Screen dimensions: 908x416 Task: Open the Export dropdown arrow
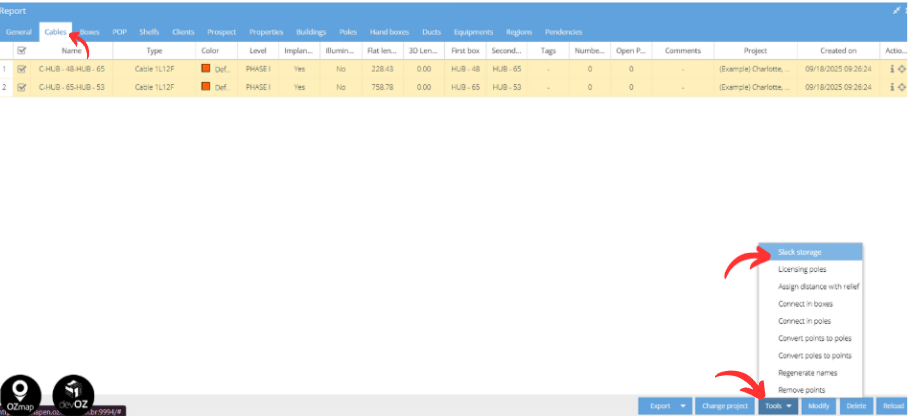(x=683, y=406)
